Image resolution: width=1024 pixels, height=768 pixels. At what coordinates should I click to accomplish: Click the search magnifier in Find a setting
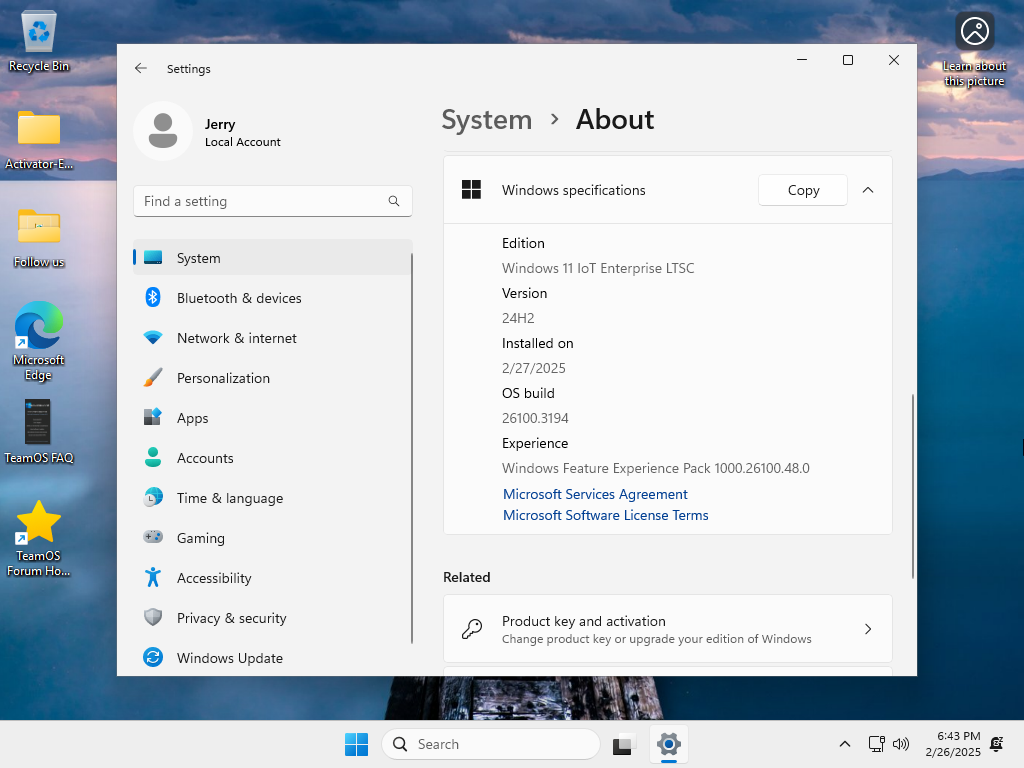(x=394, y=201)
